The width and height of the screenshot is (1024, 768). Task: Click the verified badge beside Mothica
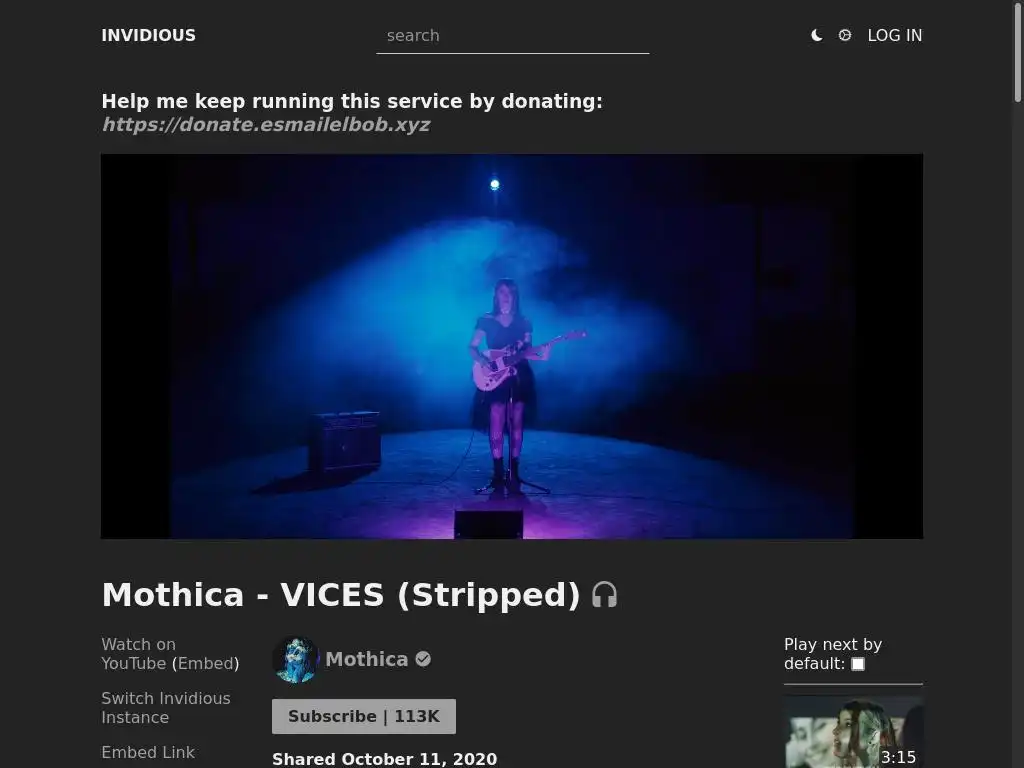(423, 659)
